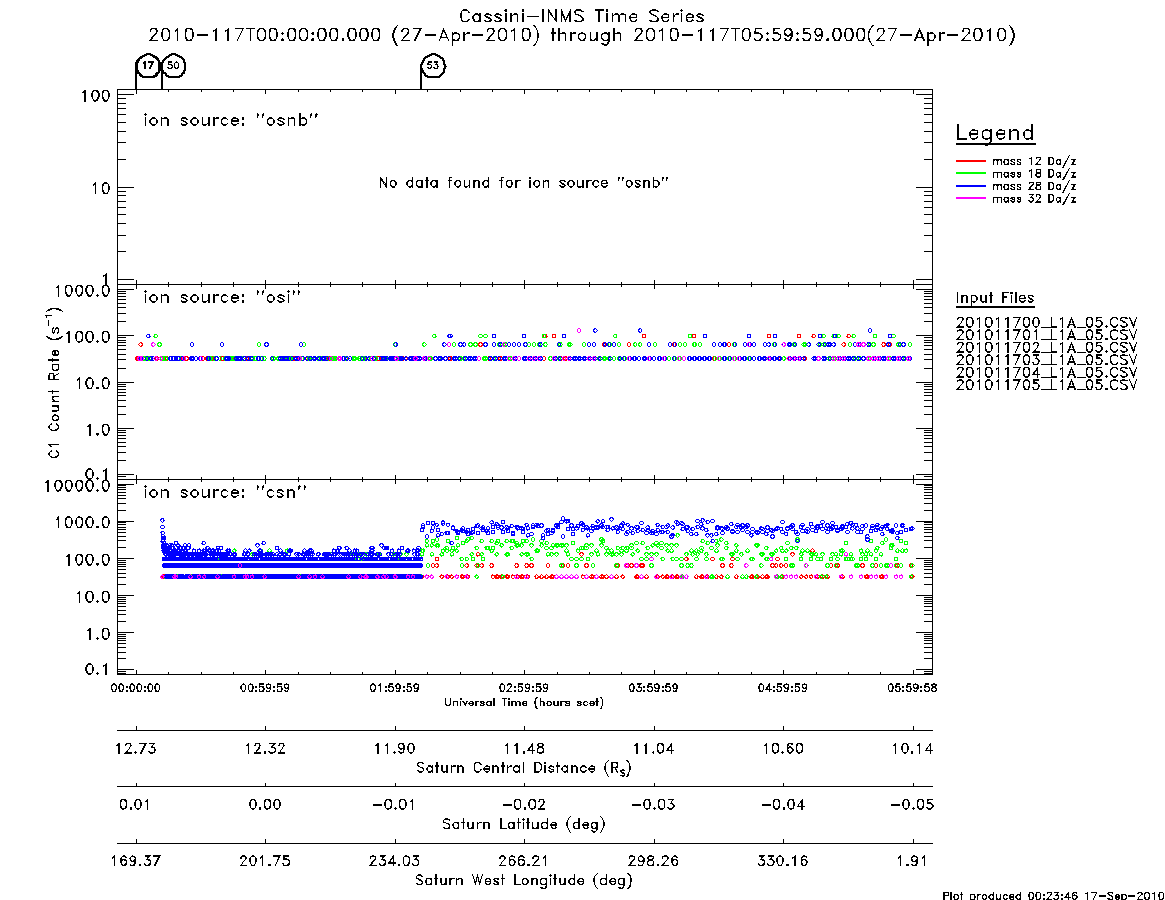This screenshot has width=1165, height=900.
Task: Click the Universal Time axis label
Action: pos(524,702)
